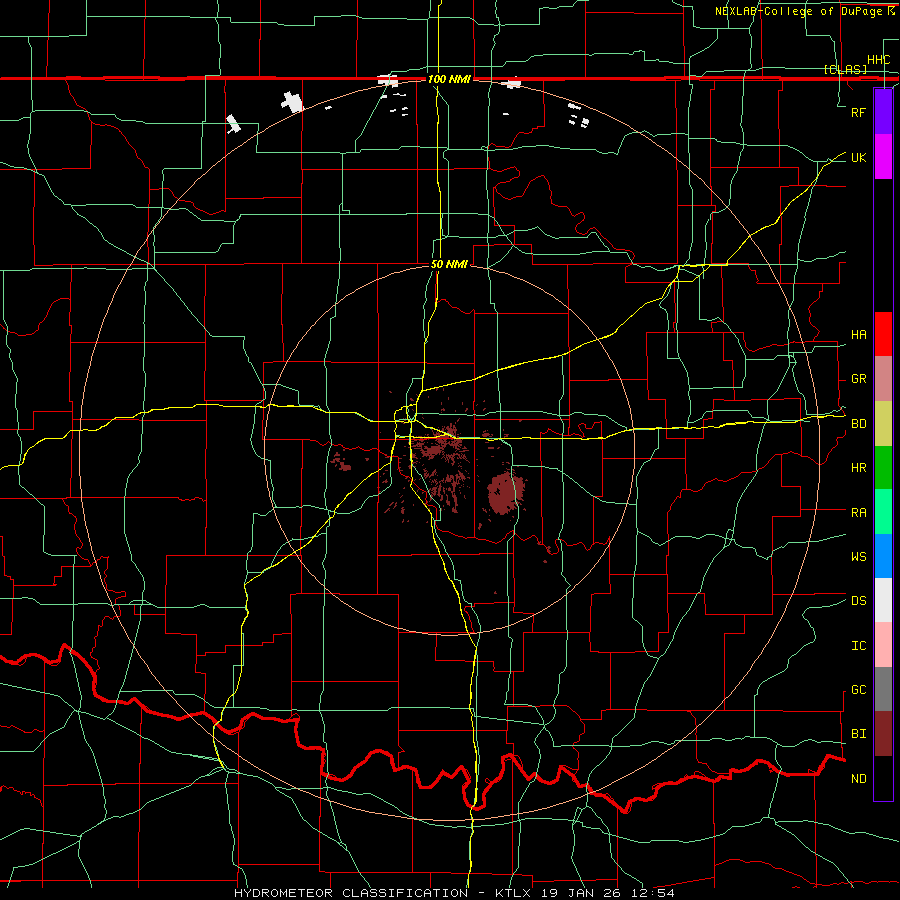Click the WS legend label
This screenshot has width=900, height=900.
pos(858,556)
